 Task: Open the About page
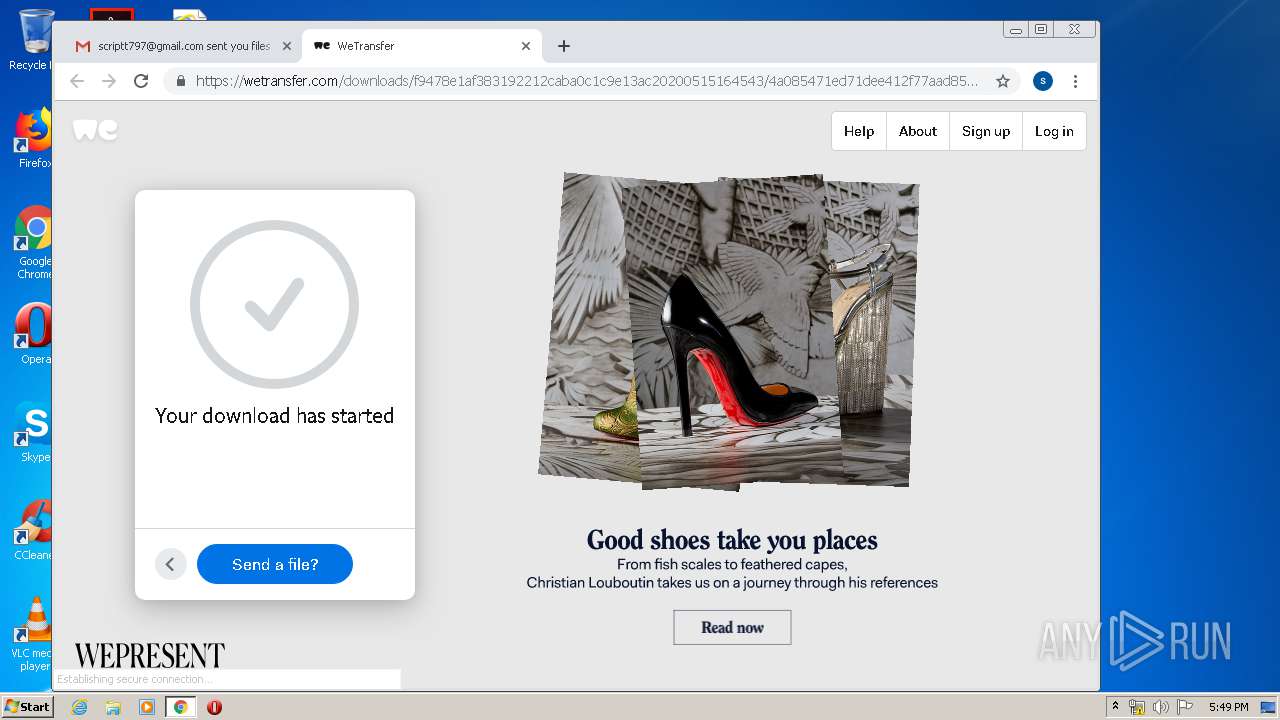pos(918,131)
